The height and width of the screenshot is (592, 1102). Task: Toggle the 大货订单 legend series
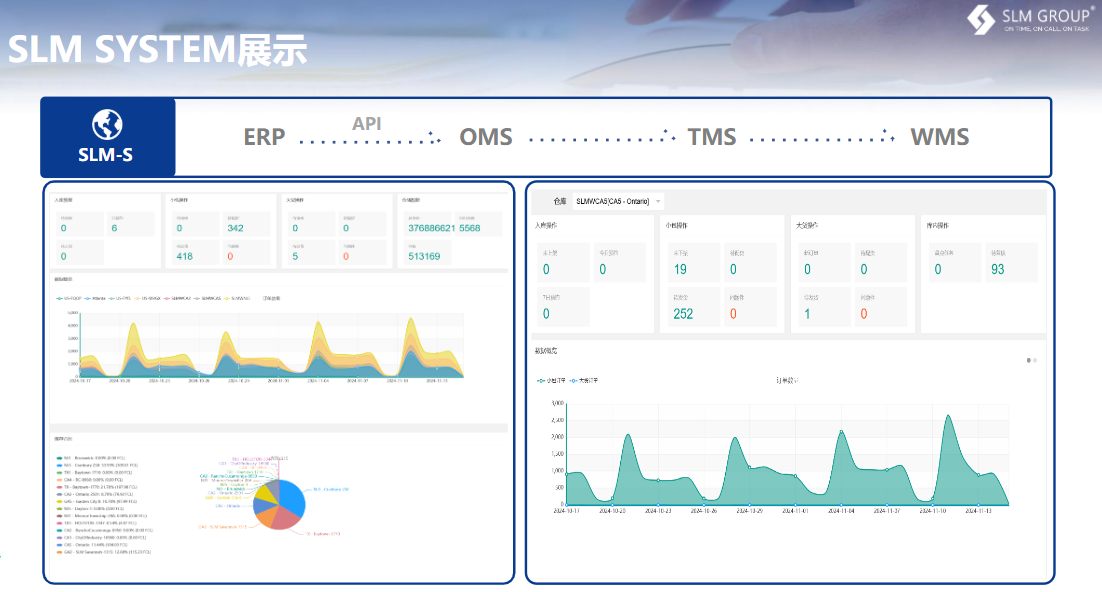(x=584, y=380)
